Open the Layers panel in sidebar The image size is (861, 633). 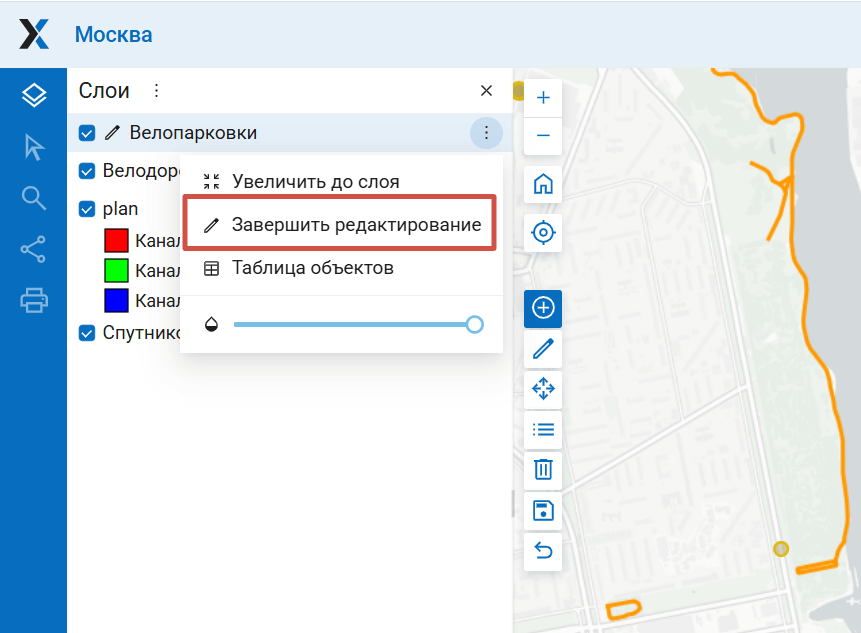coord(34,96)
